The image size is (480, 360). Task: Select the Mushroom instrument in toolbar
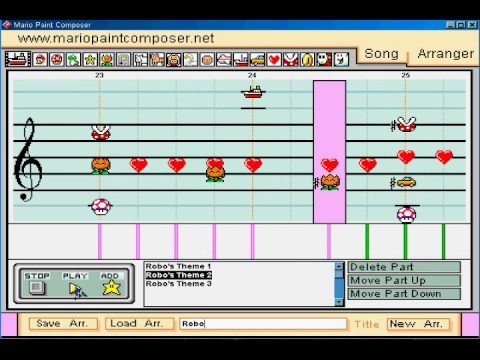[57, 60]
